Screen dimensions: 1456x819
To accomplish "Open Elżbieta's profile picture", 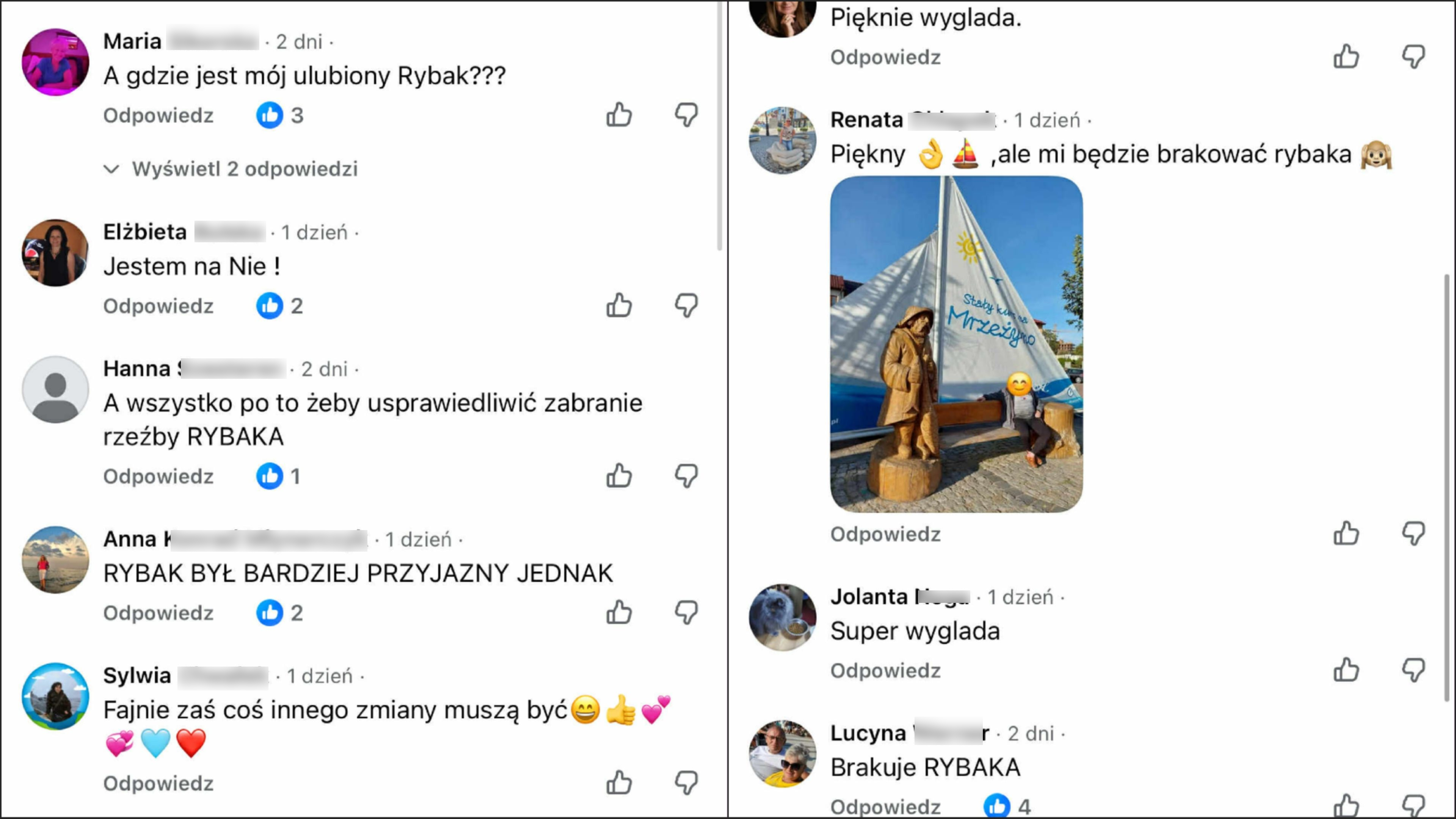I will (55, 253).
